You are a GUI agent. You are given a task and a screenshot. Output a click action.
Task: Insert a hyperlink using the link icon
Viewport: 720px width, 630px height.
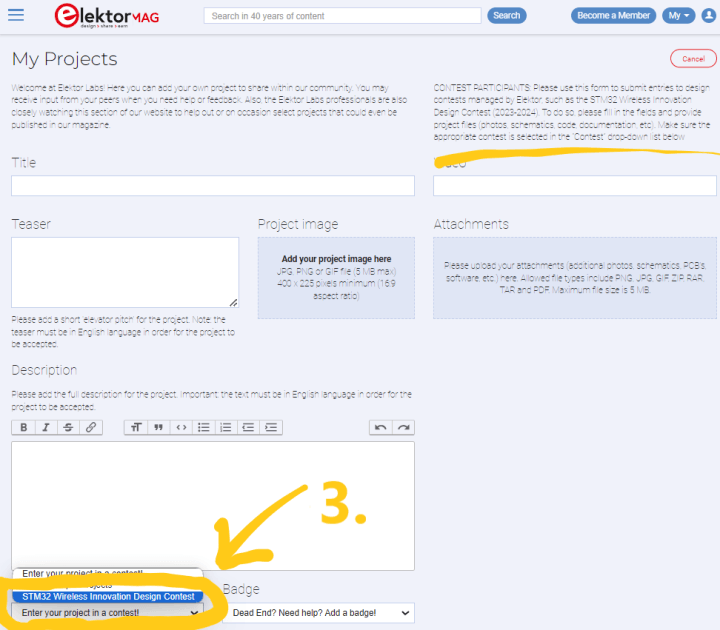point(91,427)
